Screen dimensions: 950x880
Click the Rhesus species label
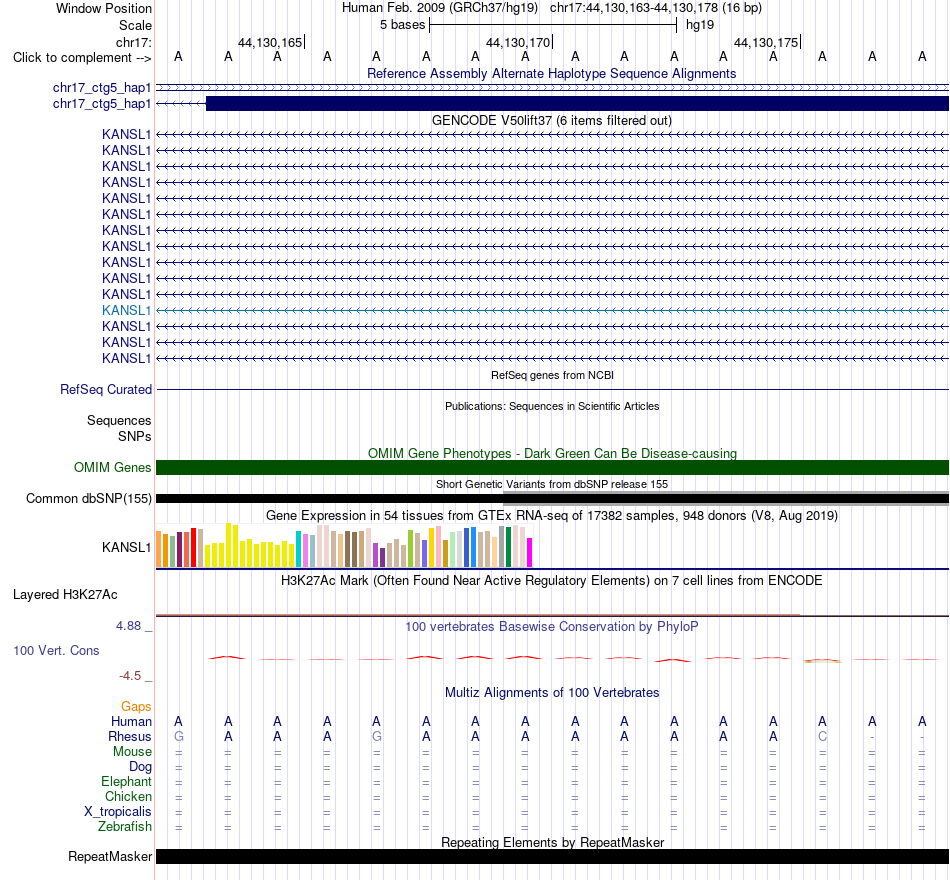coord(130,736)
